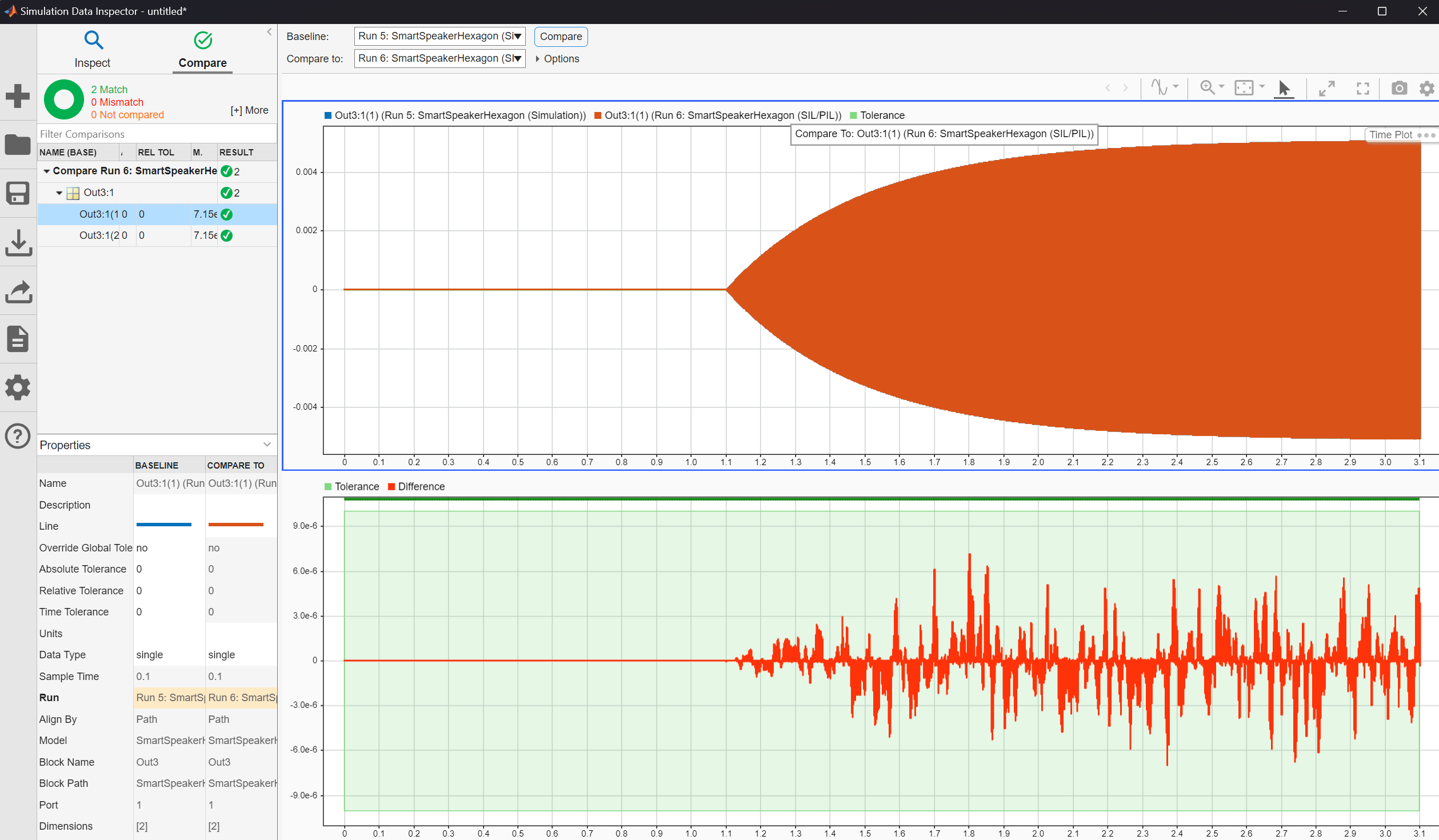1439x840 pixels.
Task: Open the folder icon in left sidebar
Action: pos(18,145)
